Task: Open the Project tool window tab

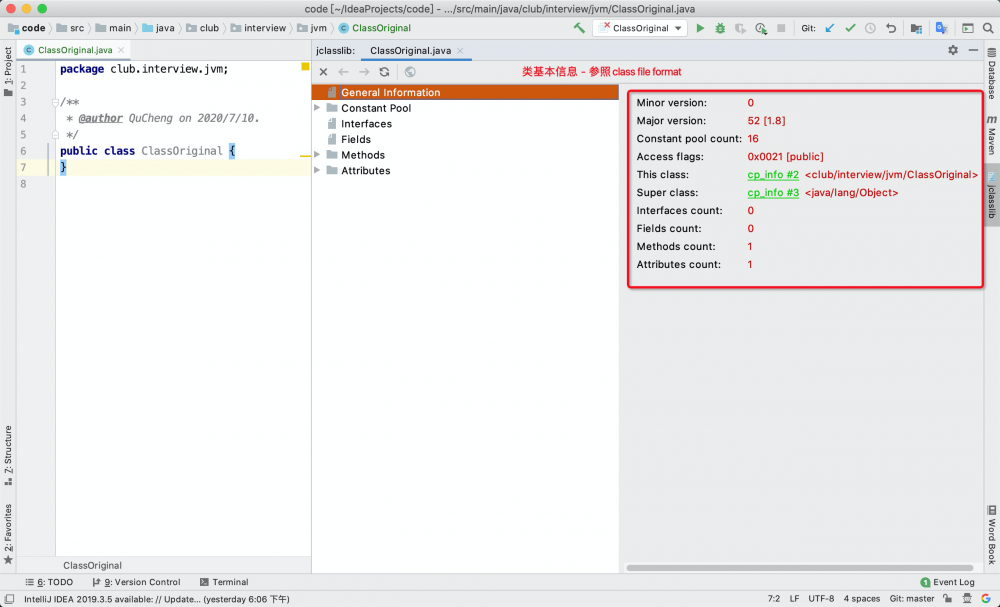Action: point(8,71)
